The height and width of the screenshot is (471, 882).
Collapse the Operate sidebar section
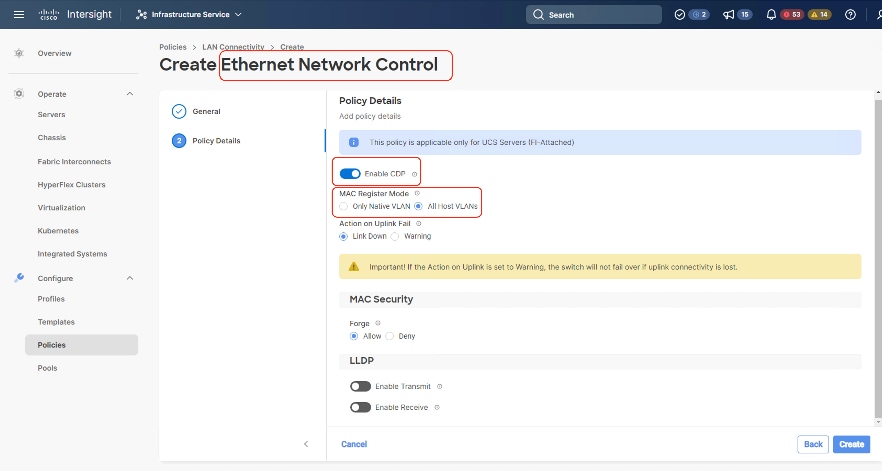tap(130, 94)
